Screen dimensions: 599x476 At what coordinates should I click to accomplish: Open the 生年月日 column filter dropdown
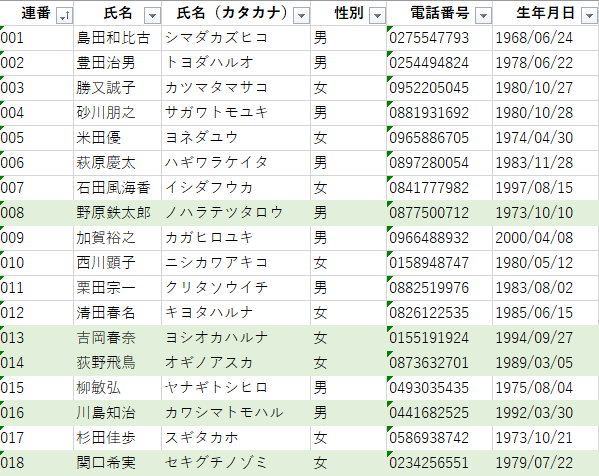589,15
